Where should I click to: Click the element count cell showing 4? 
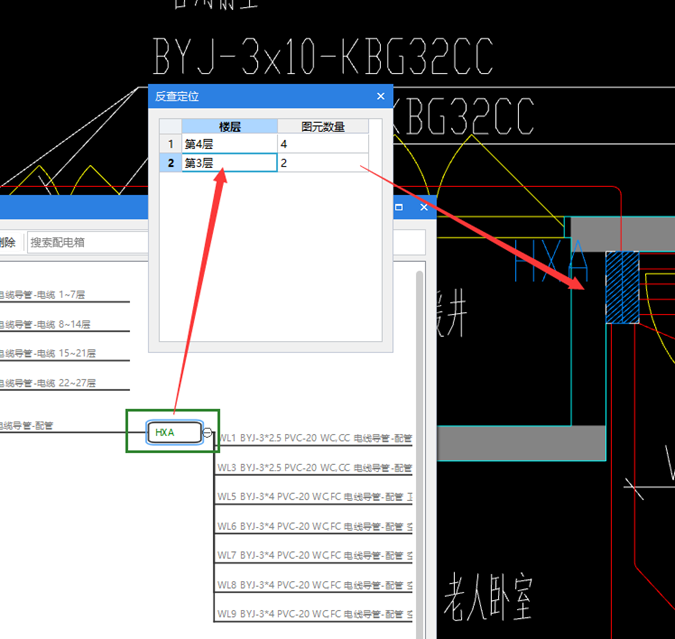click(323, 145)
